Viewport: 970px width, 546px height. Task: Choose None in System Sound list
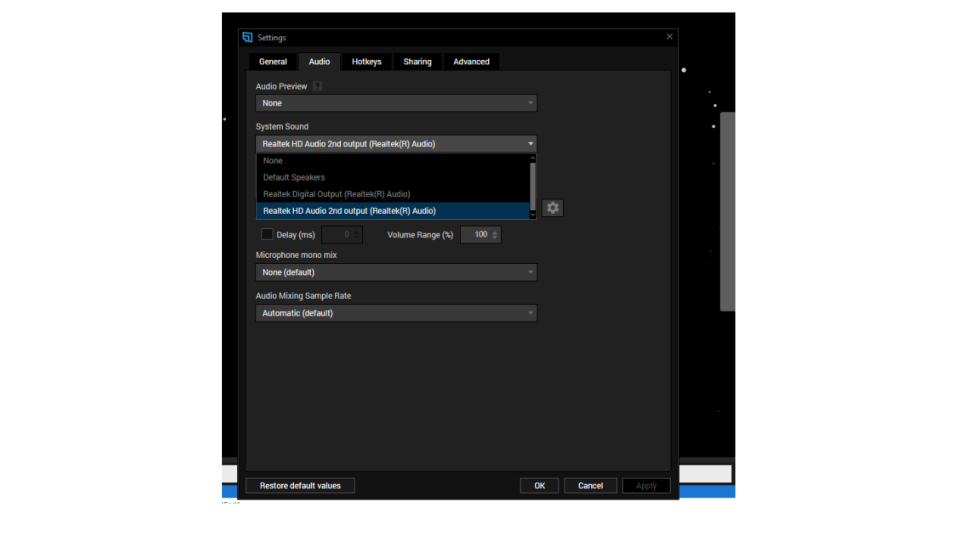tap(393, 161)
